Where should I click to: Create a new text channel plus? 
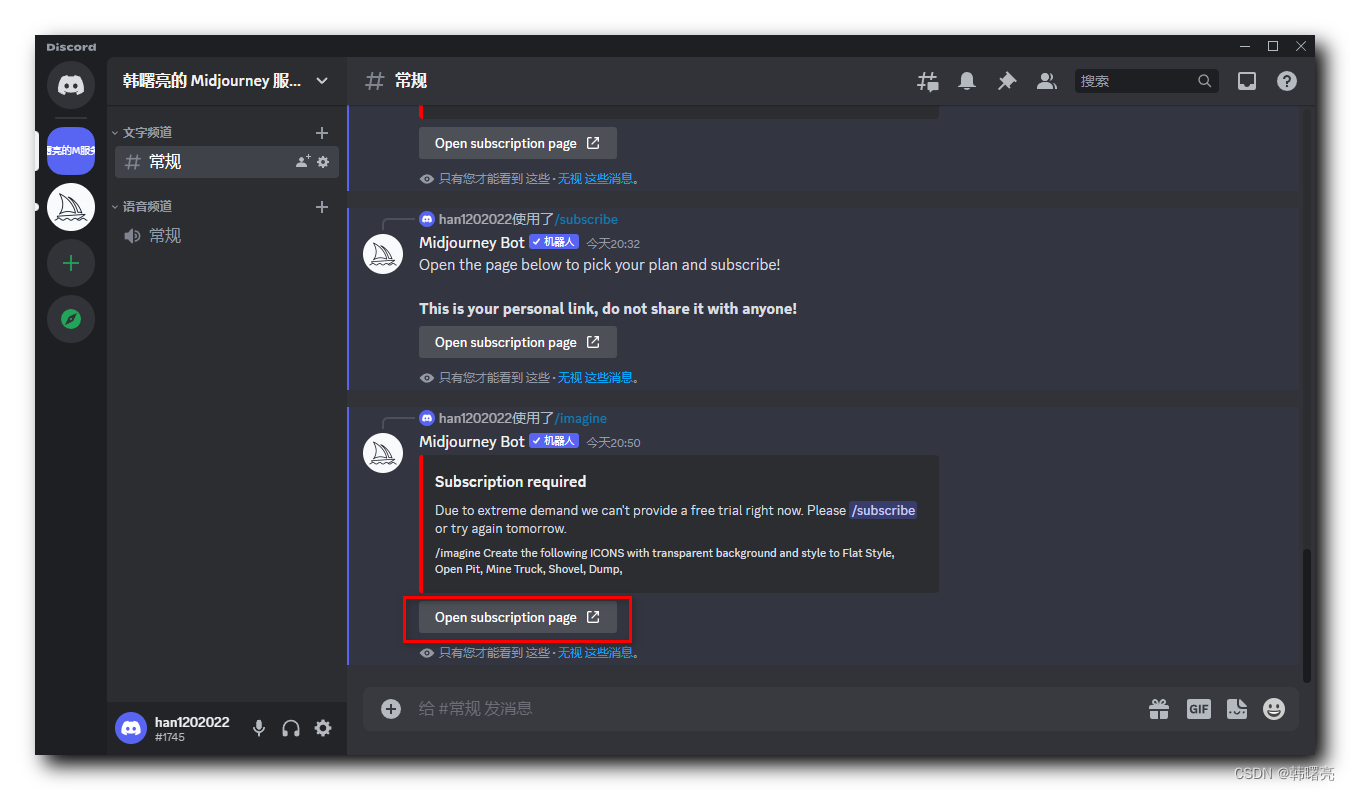coord(322,132)
